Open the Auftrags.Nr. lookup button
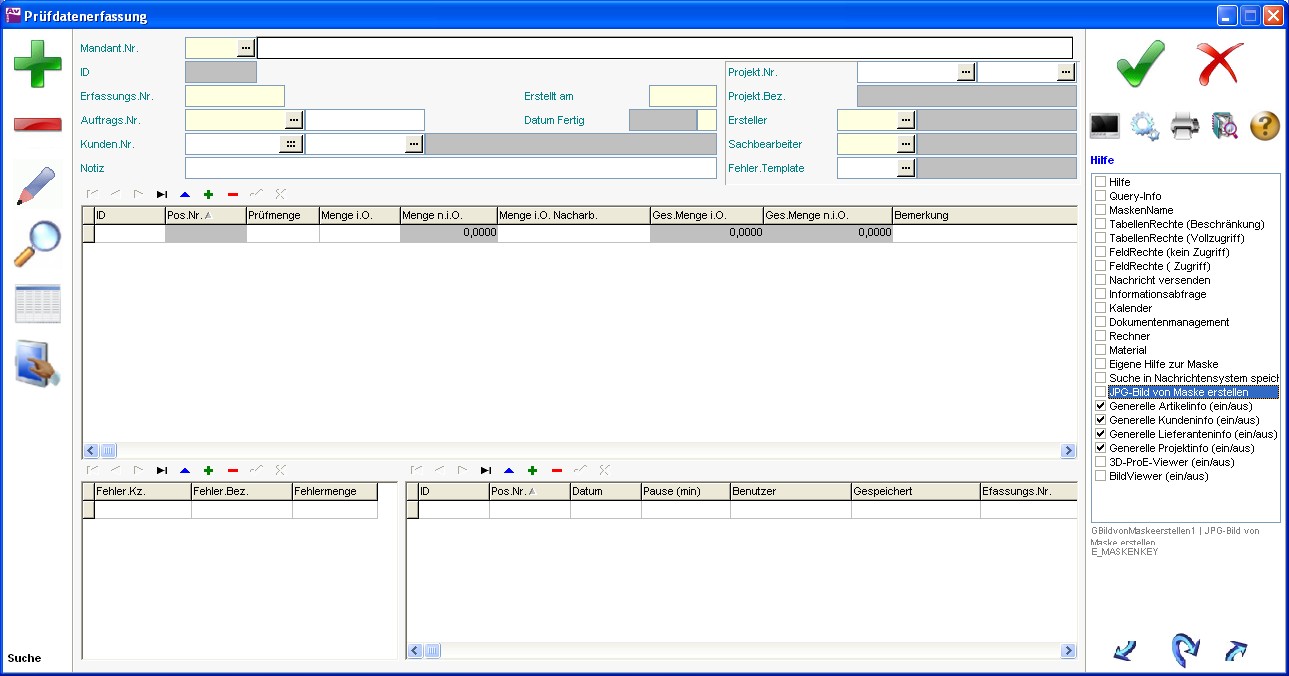The image size is (1289, 676). [293, 120]
